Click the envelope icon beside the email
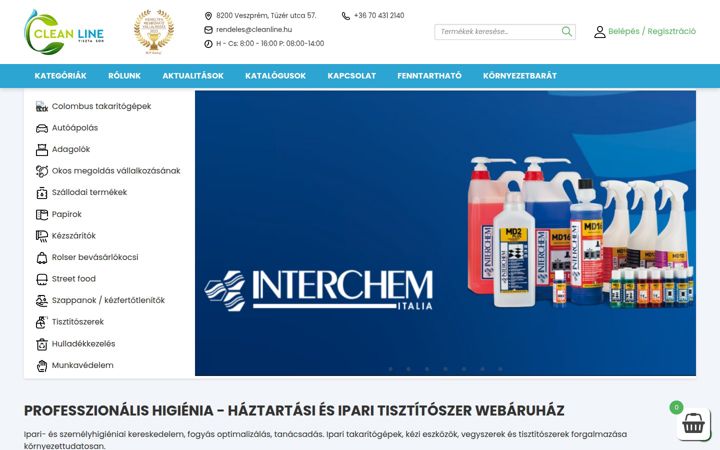 [x=208, y=30]
